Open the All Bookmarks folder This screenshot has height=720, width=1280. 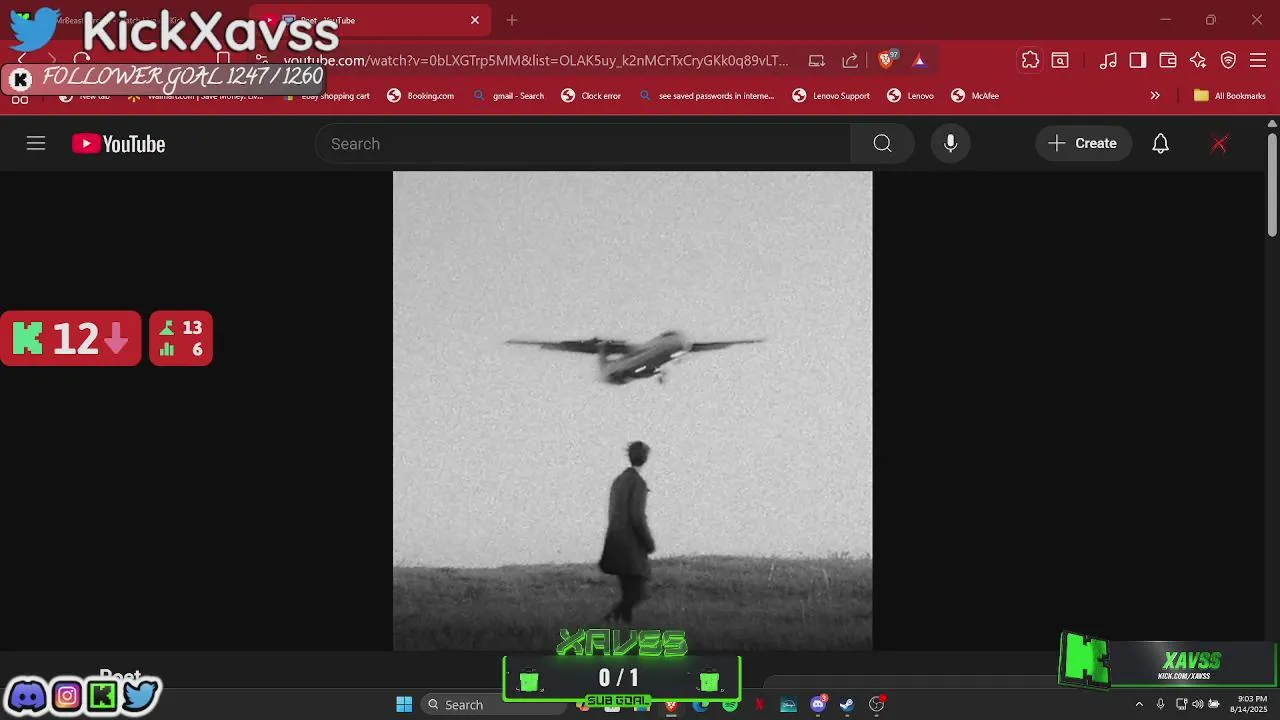1230,96
